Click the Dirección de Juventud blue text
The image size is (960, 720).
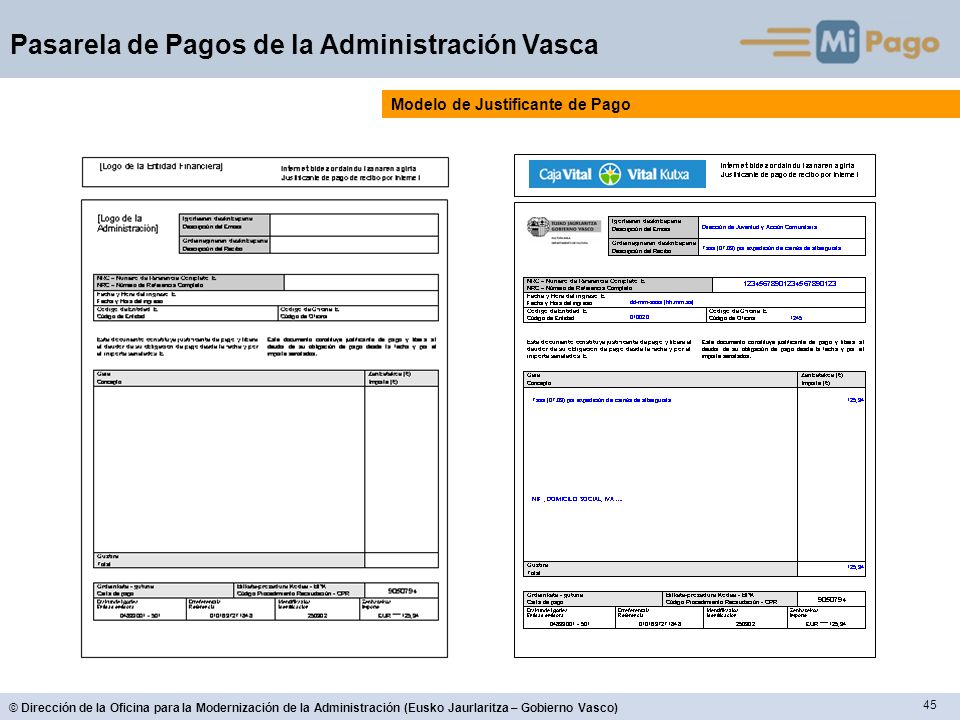(x=759, y=227)
